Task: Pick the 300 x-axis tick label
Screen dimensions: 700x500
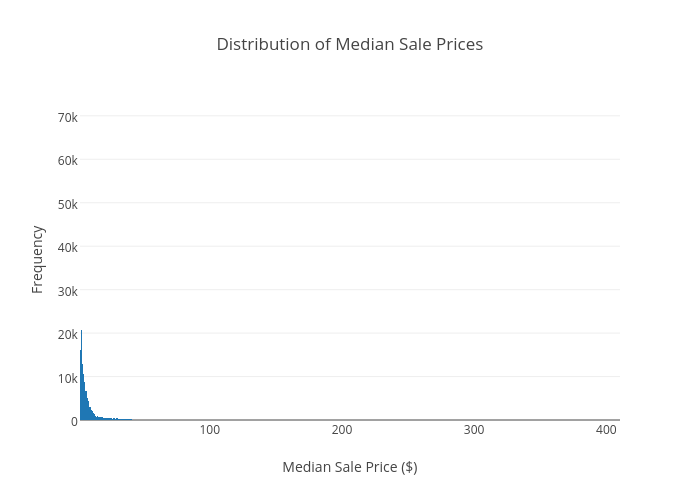Action: coord(473,430)
